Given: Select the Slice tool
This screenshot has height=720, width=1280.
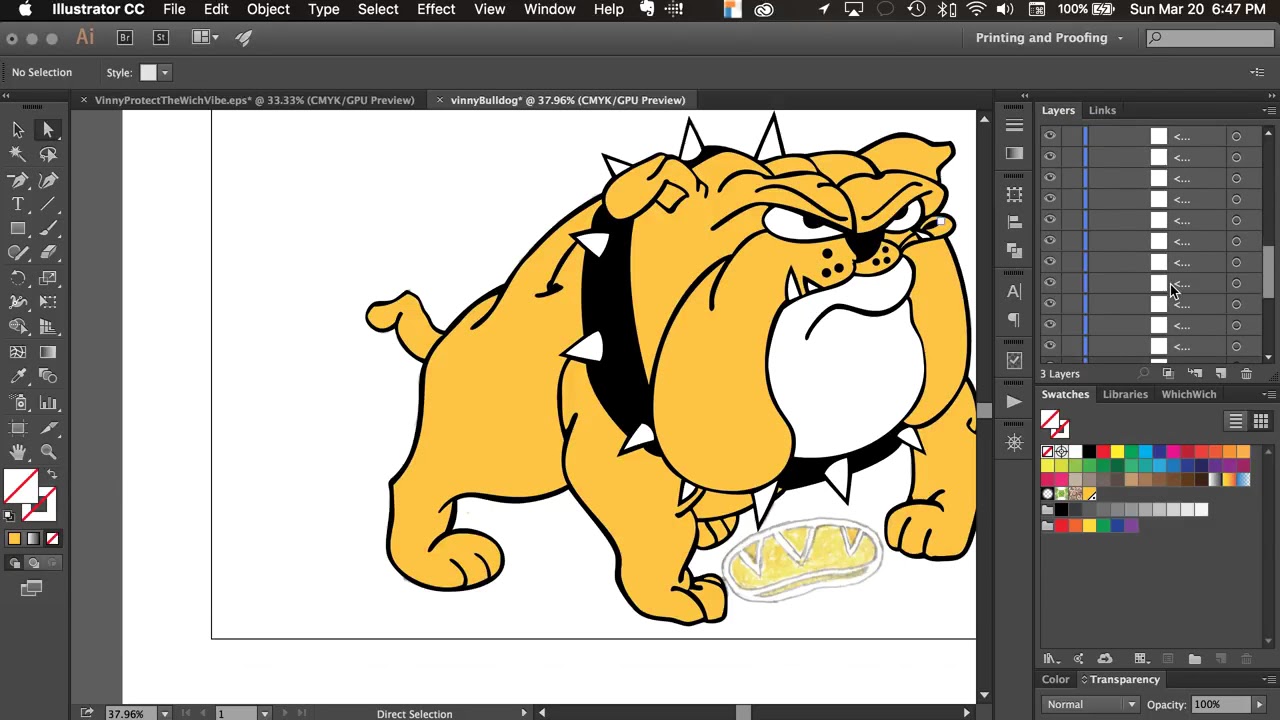Looking at the screenshot, I should 48,427.
